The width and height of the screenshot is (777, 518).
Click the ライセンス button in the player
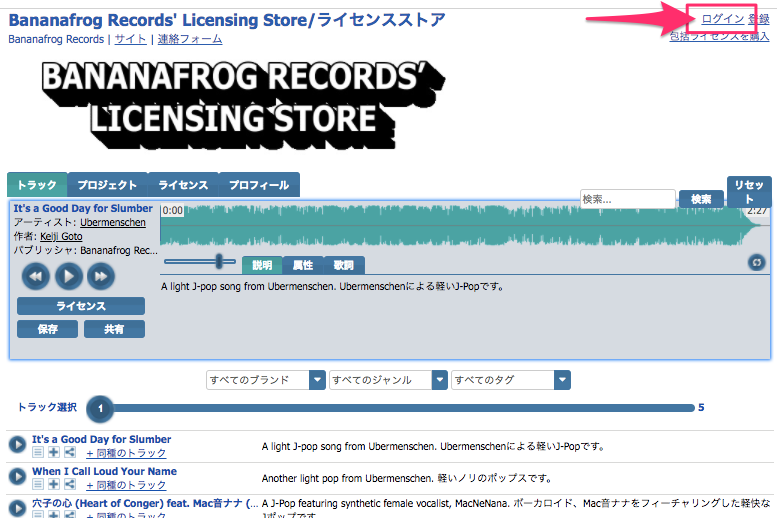pyautogui.click(x=81, y=306)
